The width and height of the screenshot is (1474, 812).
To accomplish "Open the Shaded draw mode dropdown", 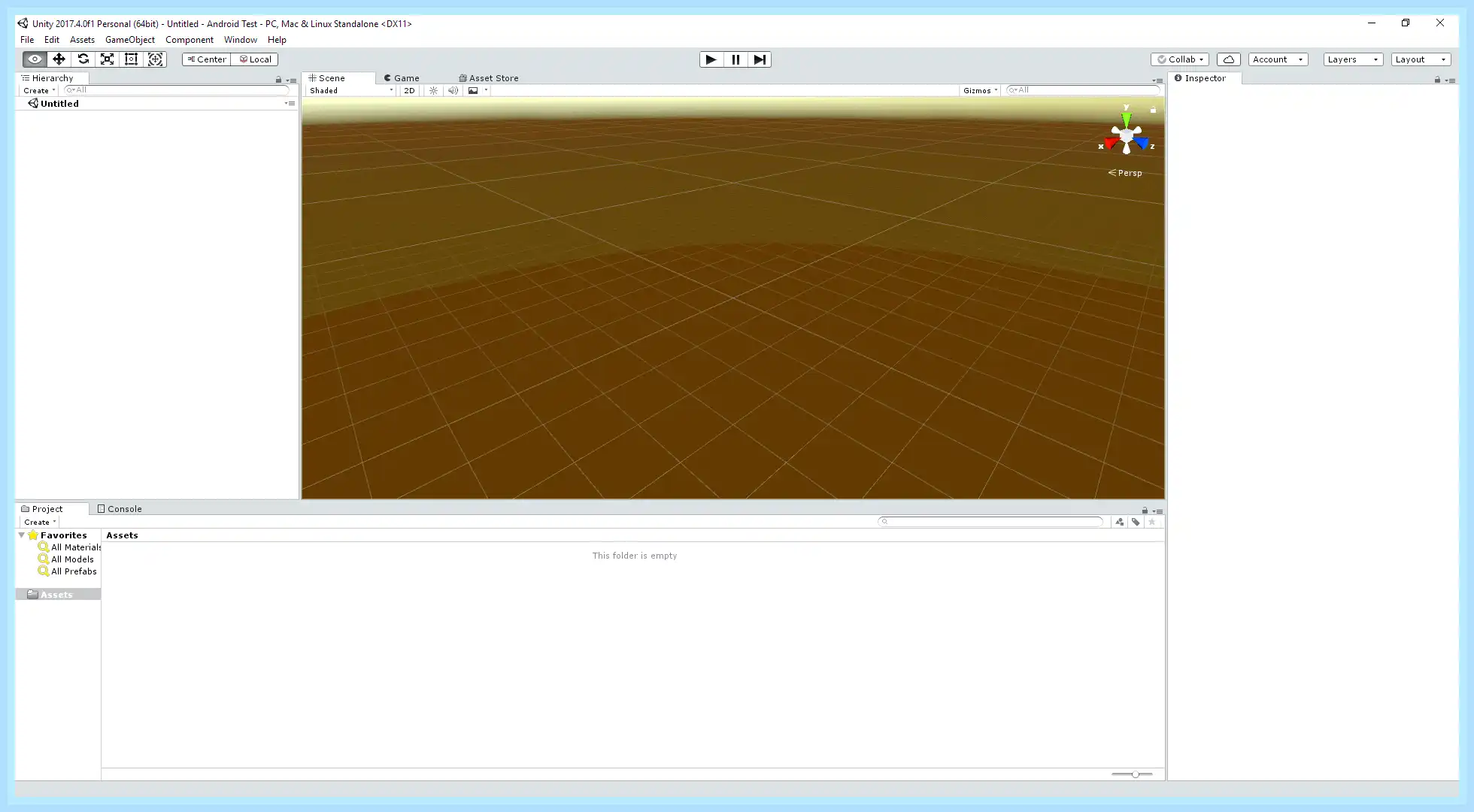I will (351, 90).
